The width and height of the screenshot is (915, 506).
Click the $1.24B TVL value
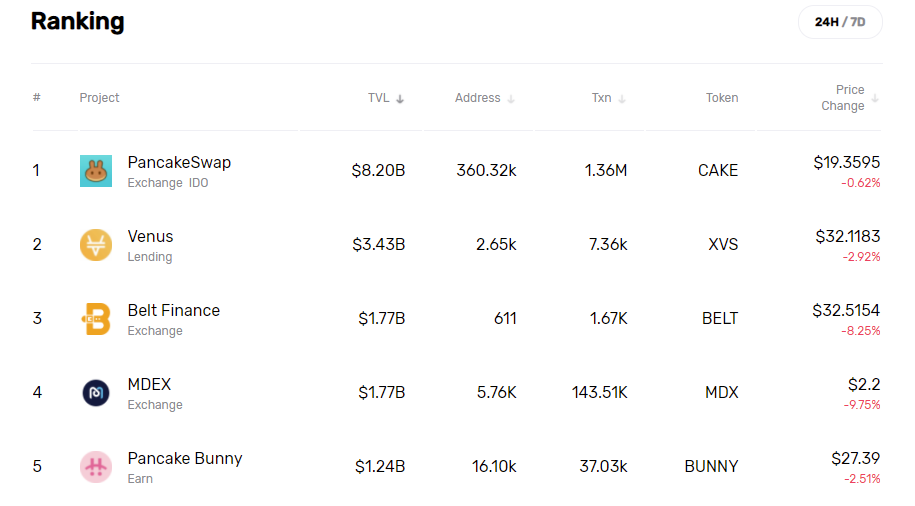pos(380,467)
